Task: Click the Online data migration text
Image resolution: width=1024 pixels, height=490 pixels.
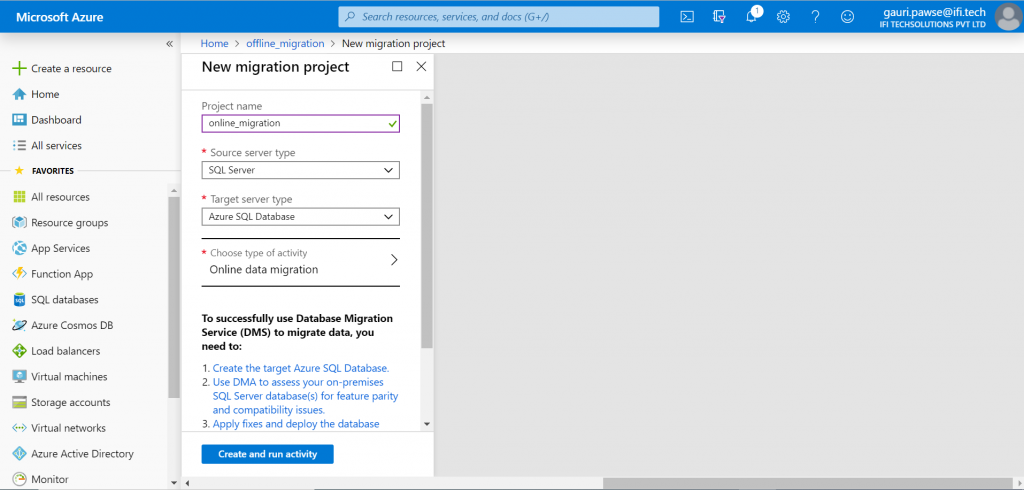Action: (264, 269)
